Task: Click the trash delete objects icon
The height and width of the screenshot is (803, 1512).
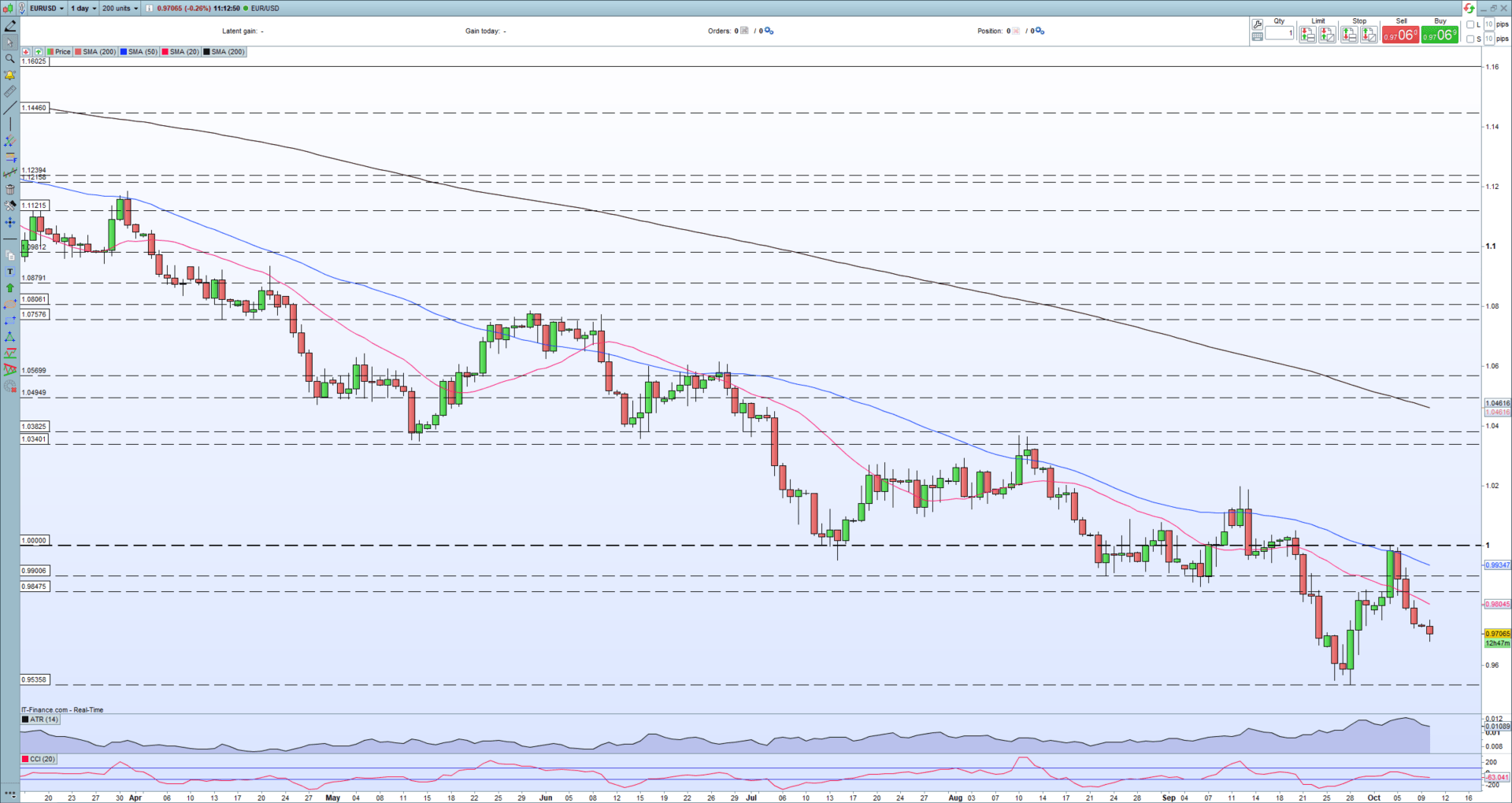Action: point(9,190)
